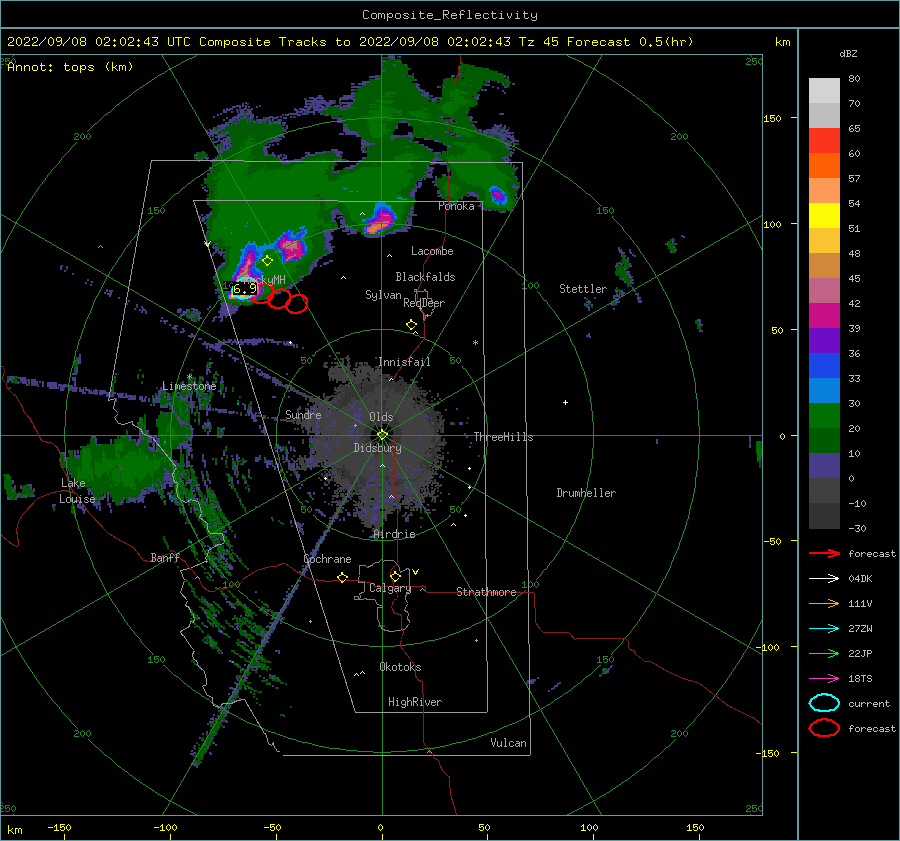Click the light gray swatch between 80 and 70
Viewport: 900px width, 841px height.
pos(824,91)
